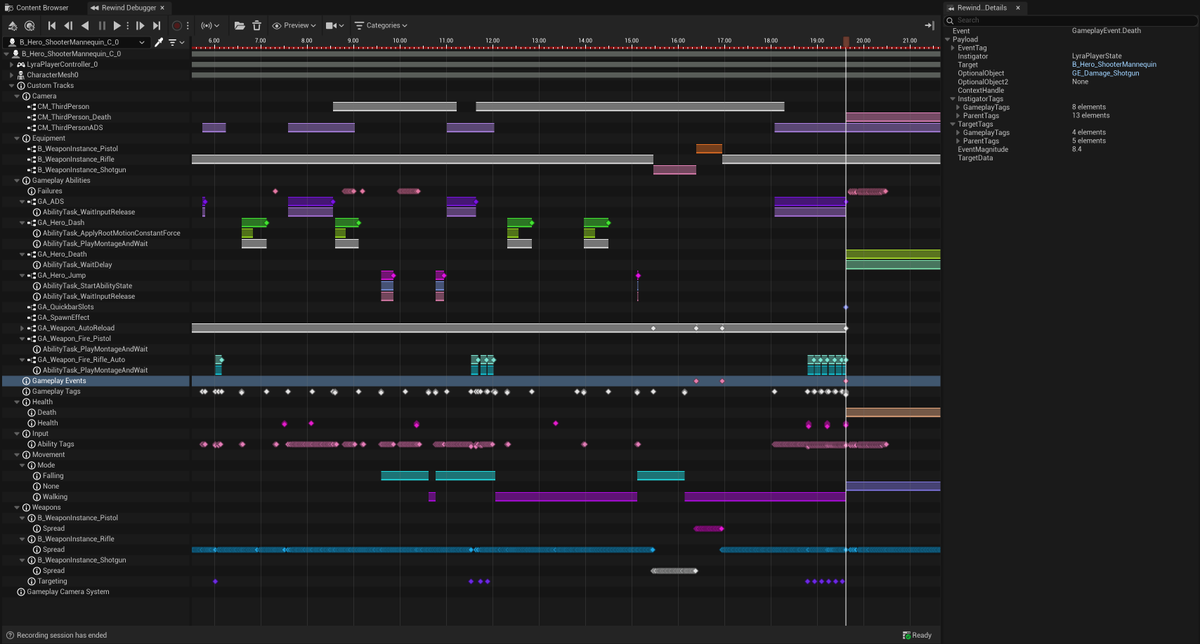The height and width of the screenshot is (644, 1200).
Task: Start recording with the red record button
Action: pos(177,25)
